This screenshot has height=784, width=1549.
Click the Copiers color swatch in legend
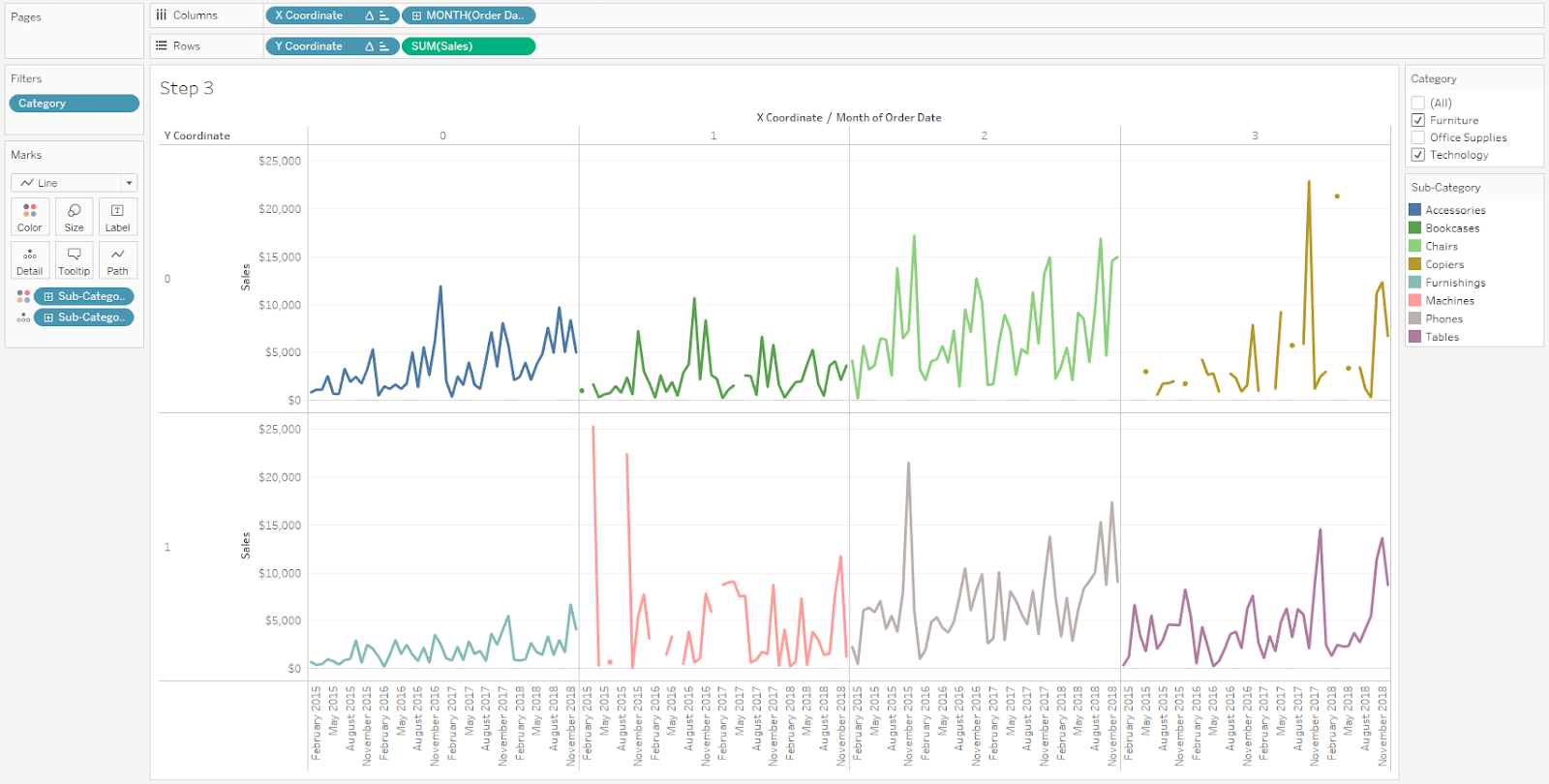[x=1414, y=264]
